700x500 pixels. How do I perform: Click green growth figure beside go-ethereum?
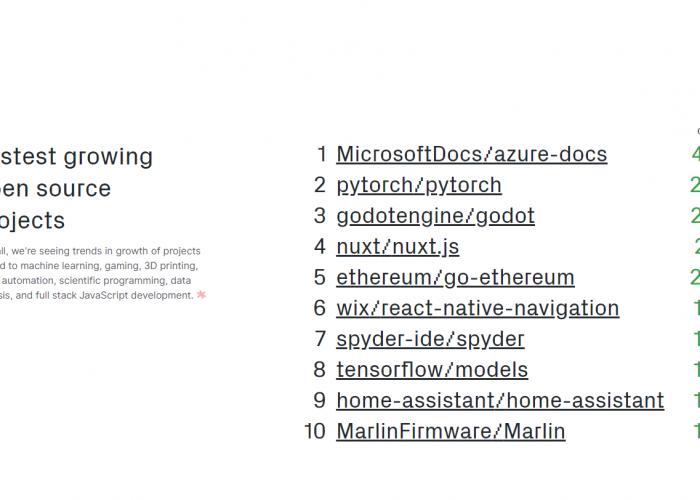pos(695,277)
